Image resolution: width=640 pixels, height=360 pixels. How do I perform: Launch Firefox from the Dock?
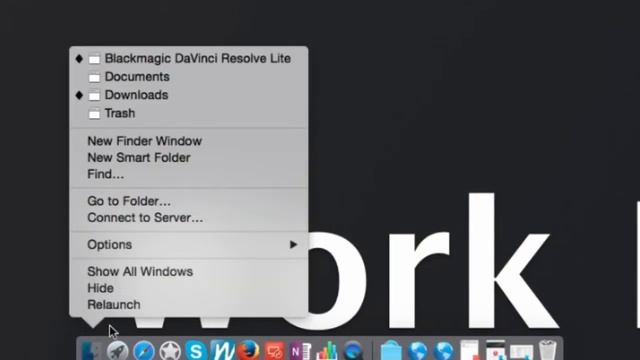click(249, 351)
